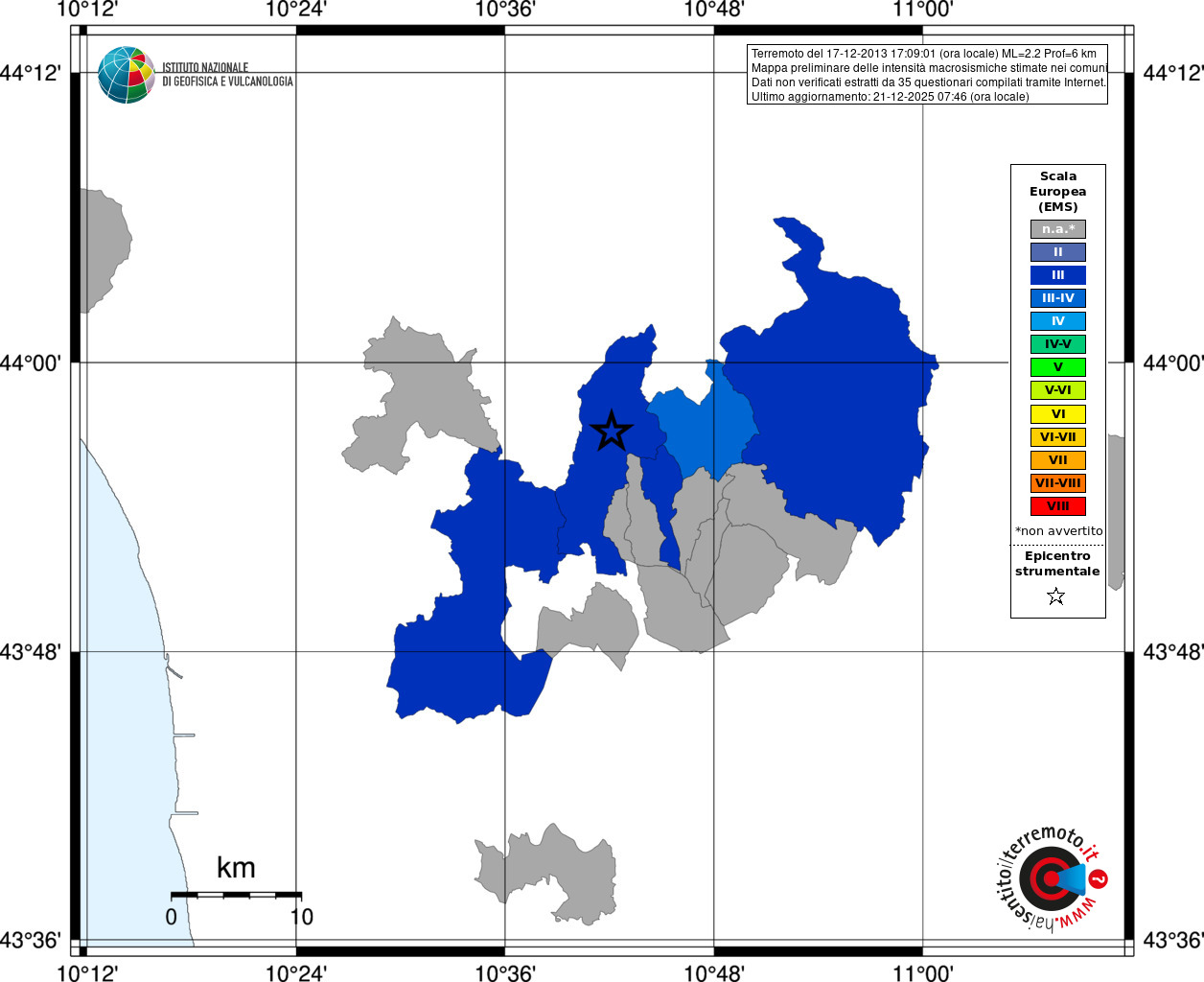Viewport: 1204px width, 982px height.
Task: Click the '*non avvertito' legend note
Action: (1058, 531)
